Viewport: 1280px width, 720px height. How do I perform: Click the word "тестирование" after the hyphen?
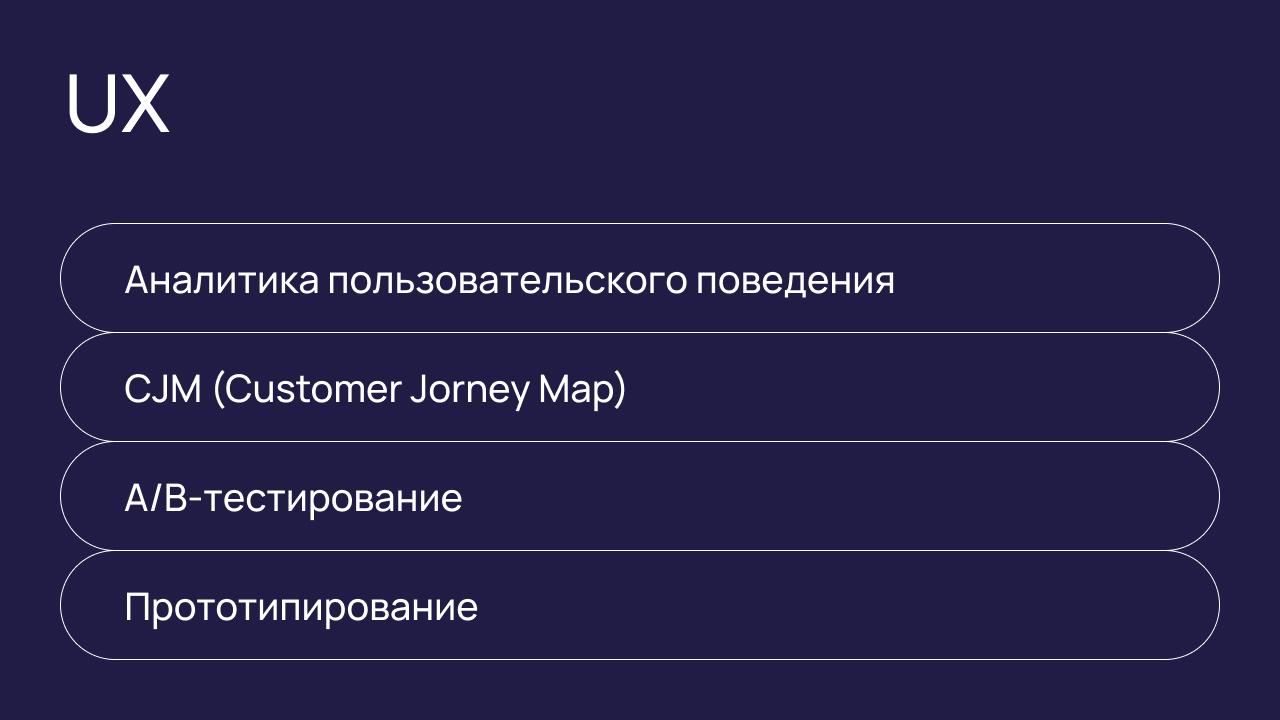[x=333, y=497]
